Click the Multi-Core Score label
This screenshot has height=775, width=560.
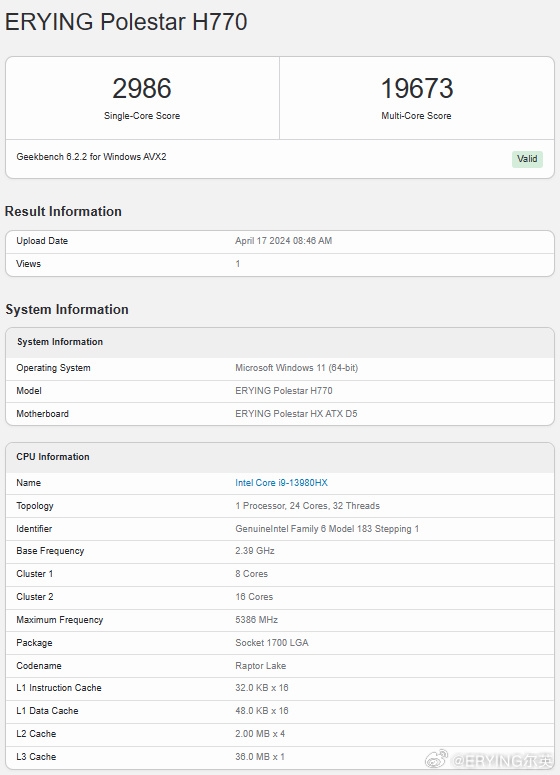pyautogui.click(x=416, y=116)
